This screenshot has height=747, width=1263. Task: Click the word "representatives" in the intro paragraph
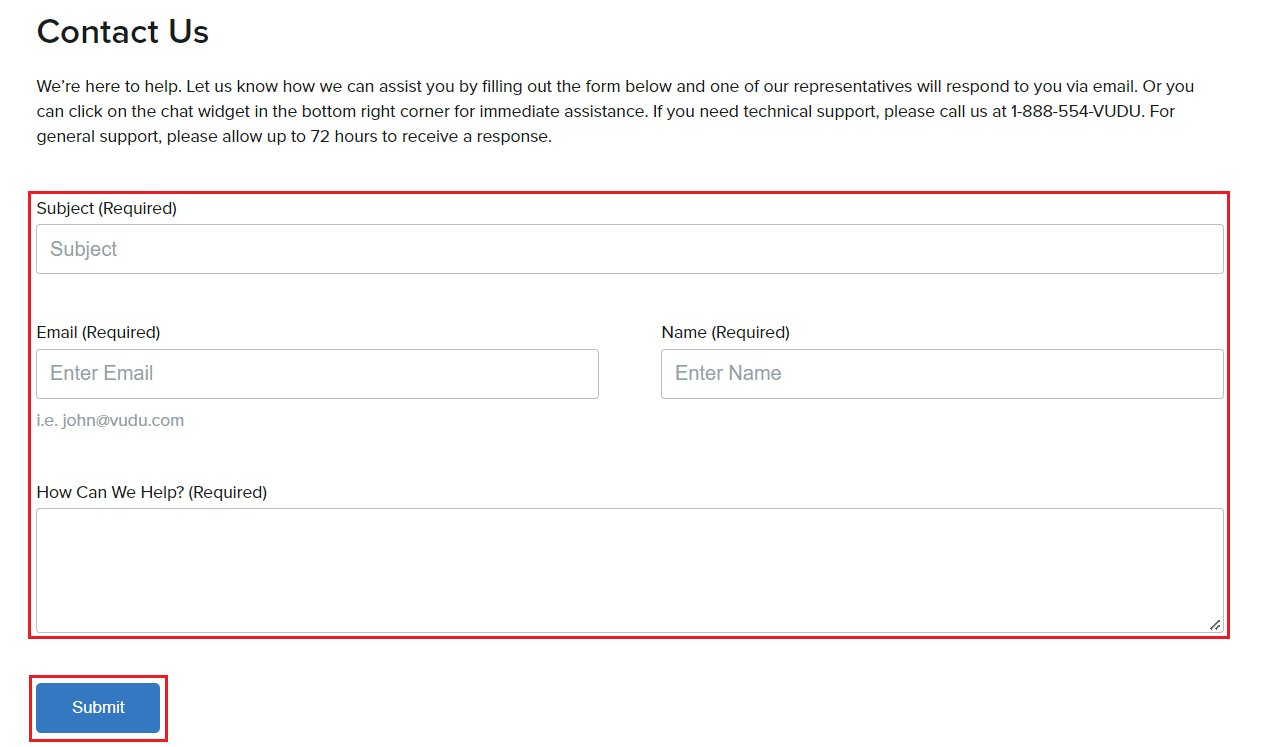[x=853, y=86]
